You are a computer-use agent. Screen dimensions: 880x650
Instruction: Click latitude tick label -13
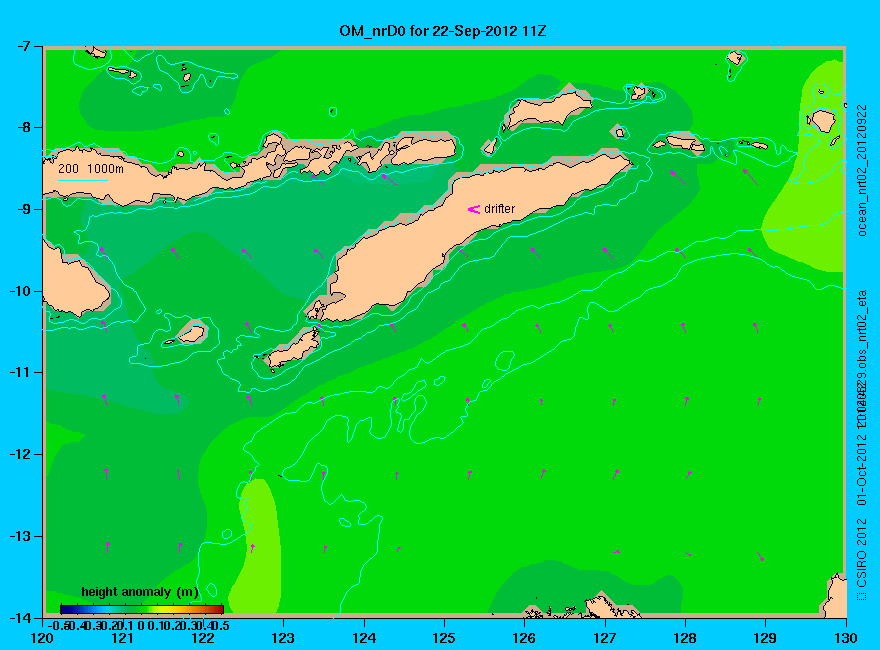20,536
